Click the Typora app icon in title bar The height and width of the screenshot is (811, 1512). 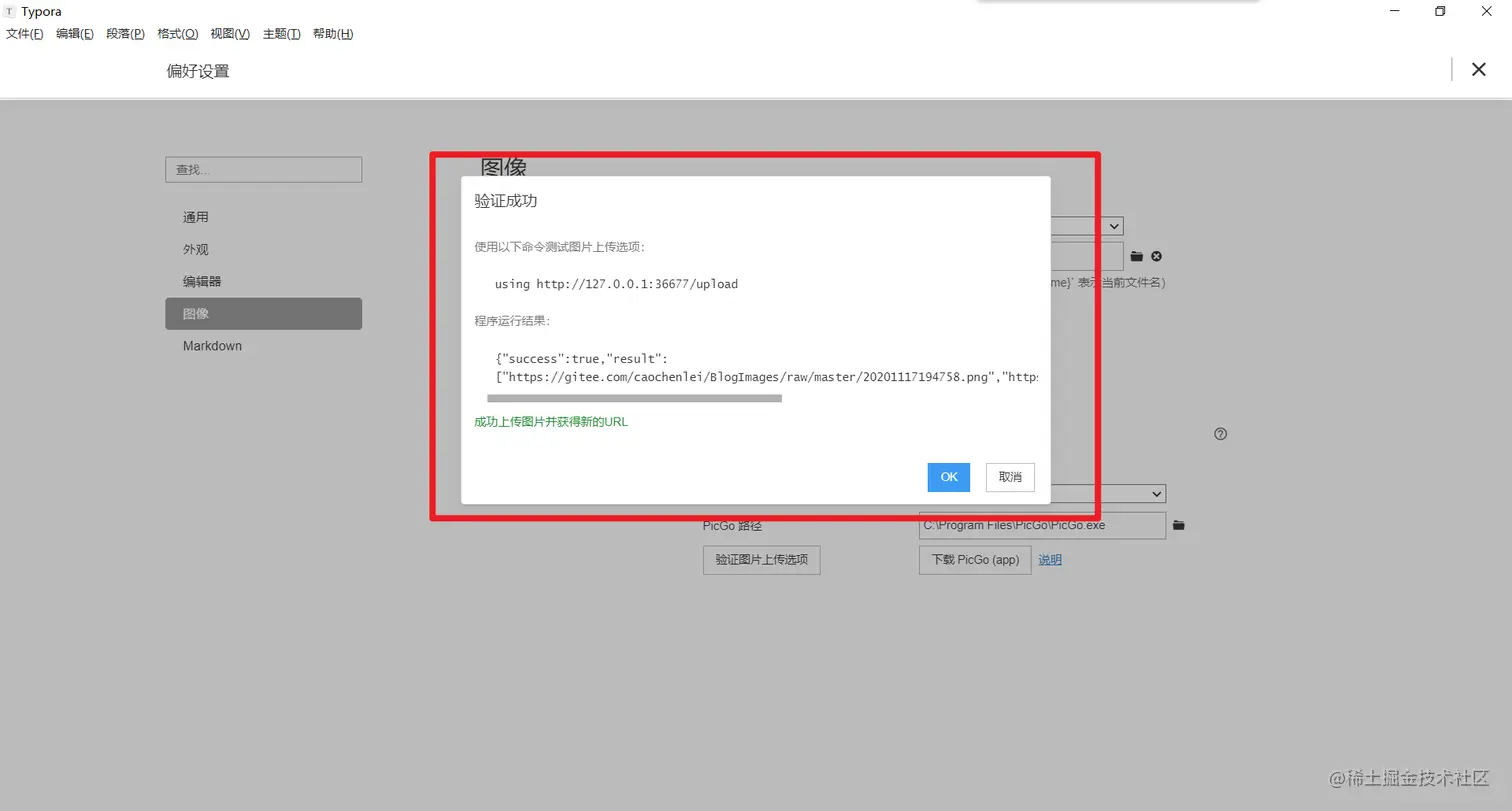point(10,12)
